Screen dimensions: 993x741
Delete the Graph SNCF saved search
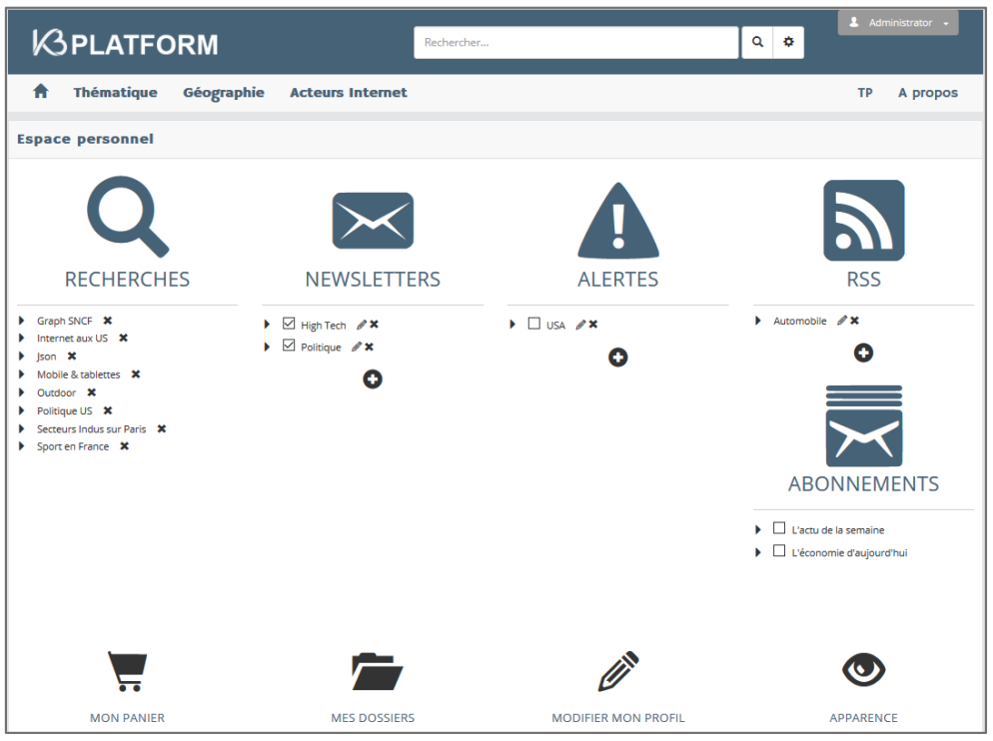click(x=108, y=321)
